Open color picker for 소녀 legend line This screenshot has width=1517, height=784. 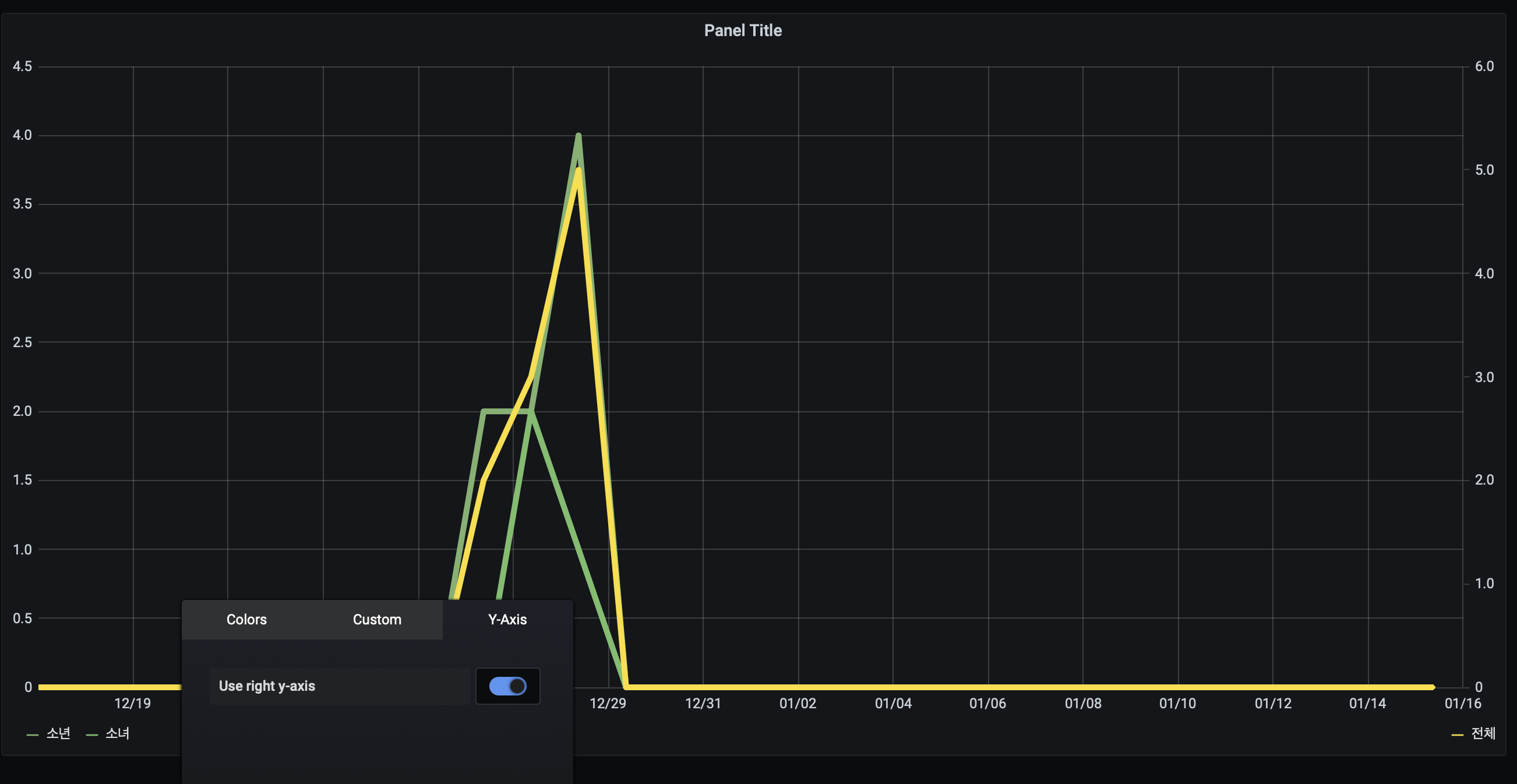[92, 734]
